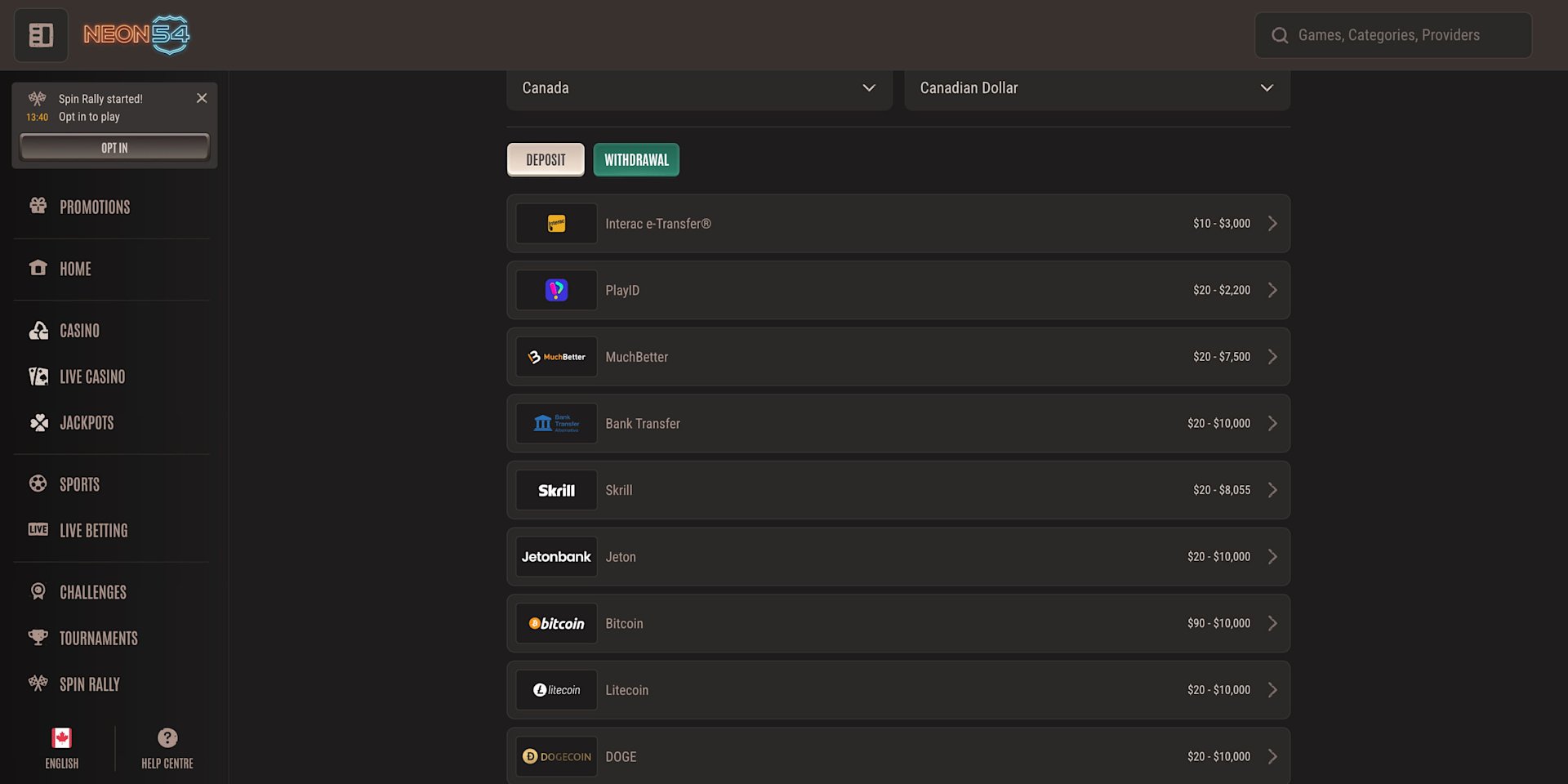Click the Bitcoin payment logo

(556, 624)
